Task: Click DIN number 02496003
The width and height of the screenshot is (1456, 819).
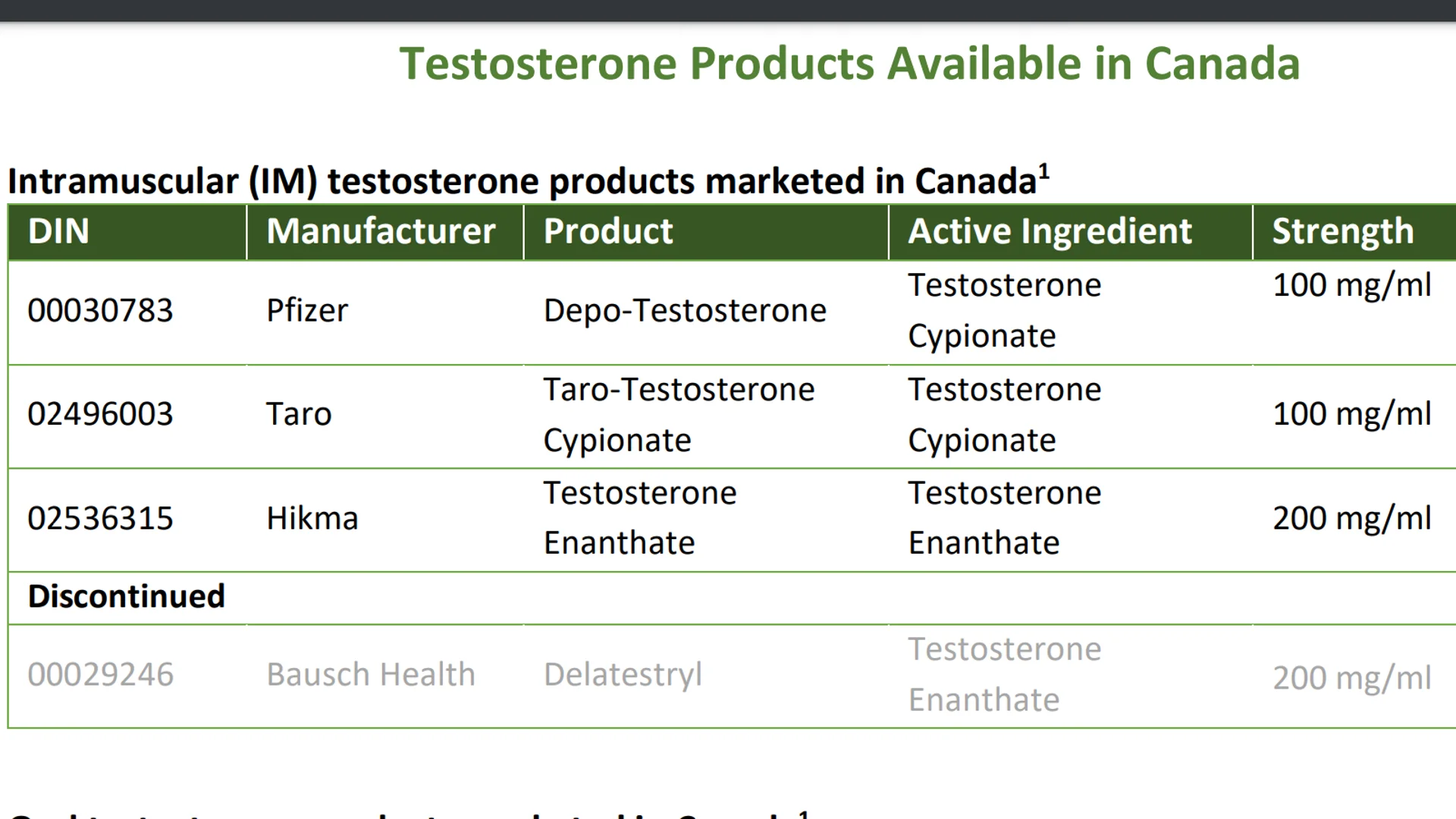Action: click(100, 414)
